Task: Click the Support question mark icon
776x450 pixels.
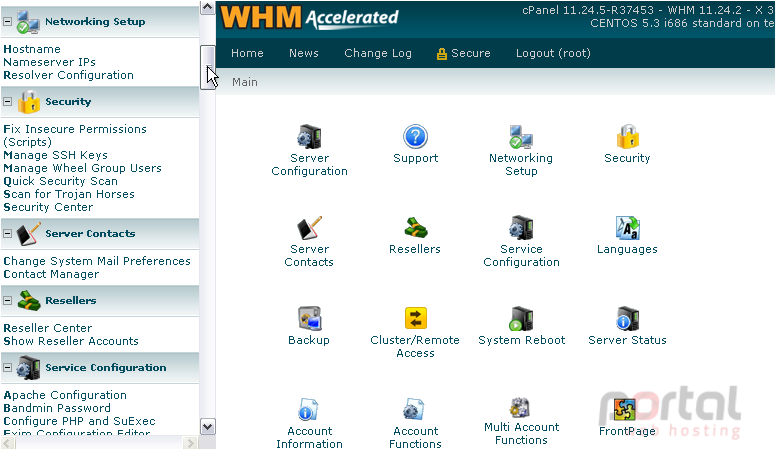Action: (x=415, y=137)
